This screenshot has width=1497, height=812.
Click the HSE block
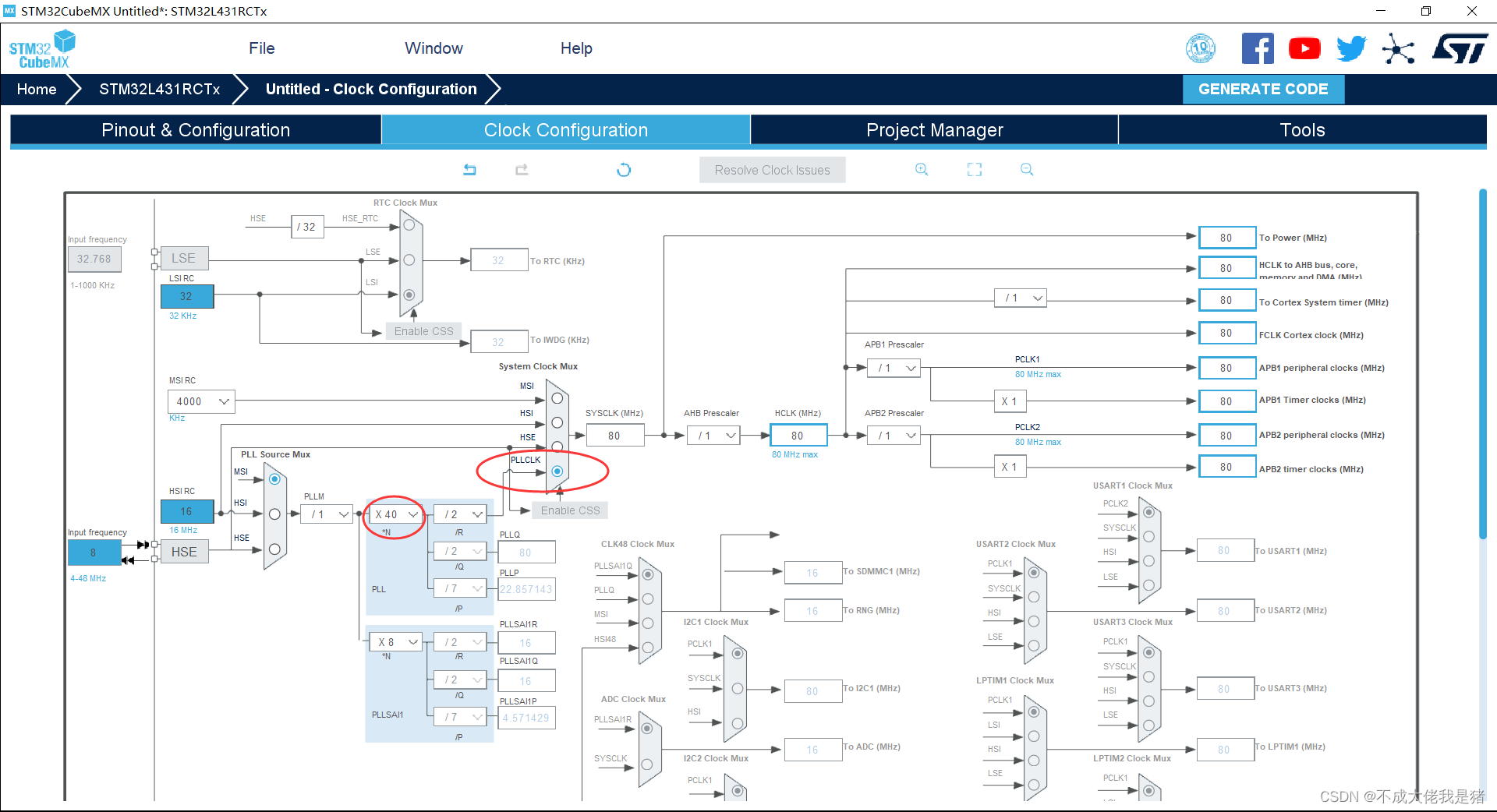[x=184, y=552]
